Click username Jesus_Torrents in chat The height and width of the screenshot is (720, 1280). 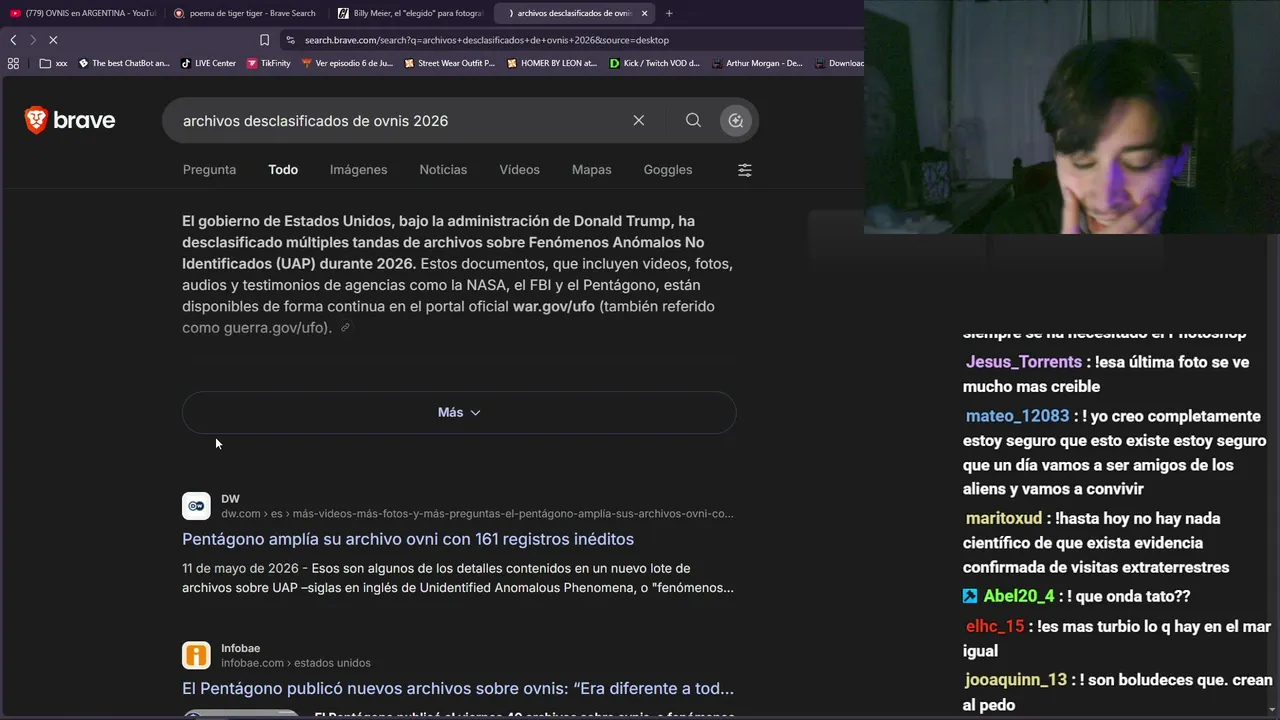click(1024, 362)
